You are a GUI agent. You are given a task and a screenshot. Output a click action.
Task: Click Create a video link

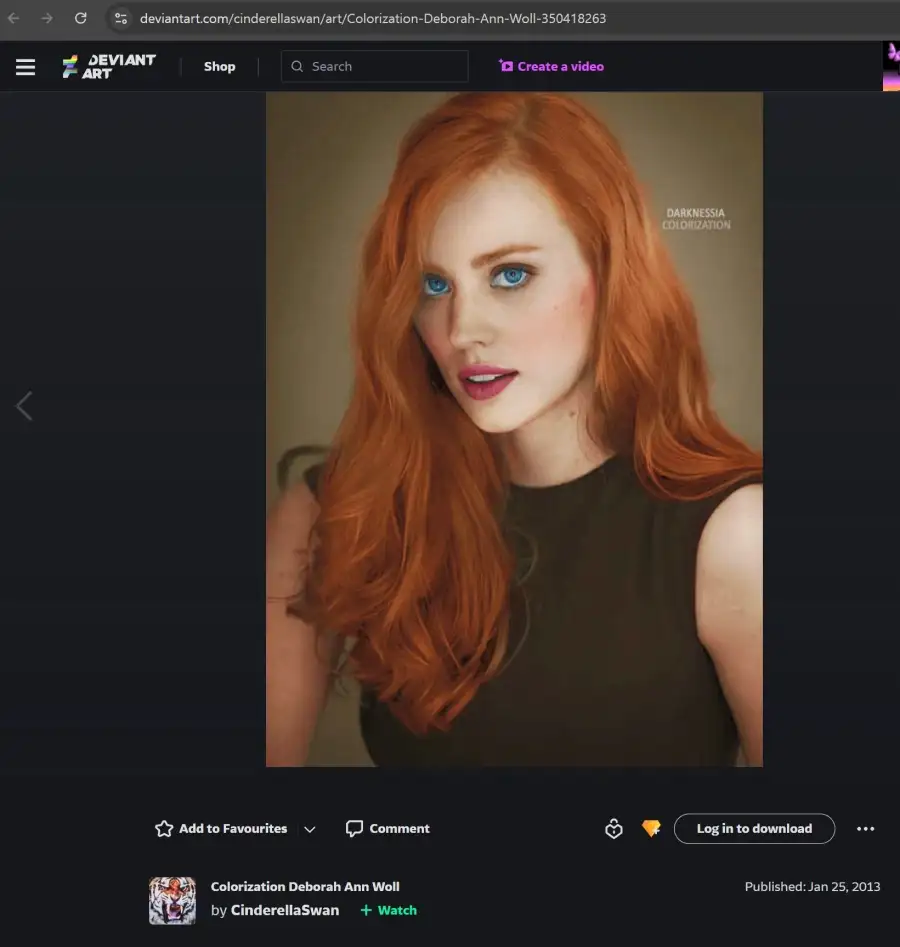click(x=551, y=66)
